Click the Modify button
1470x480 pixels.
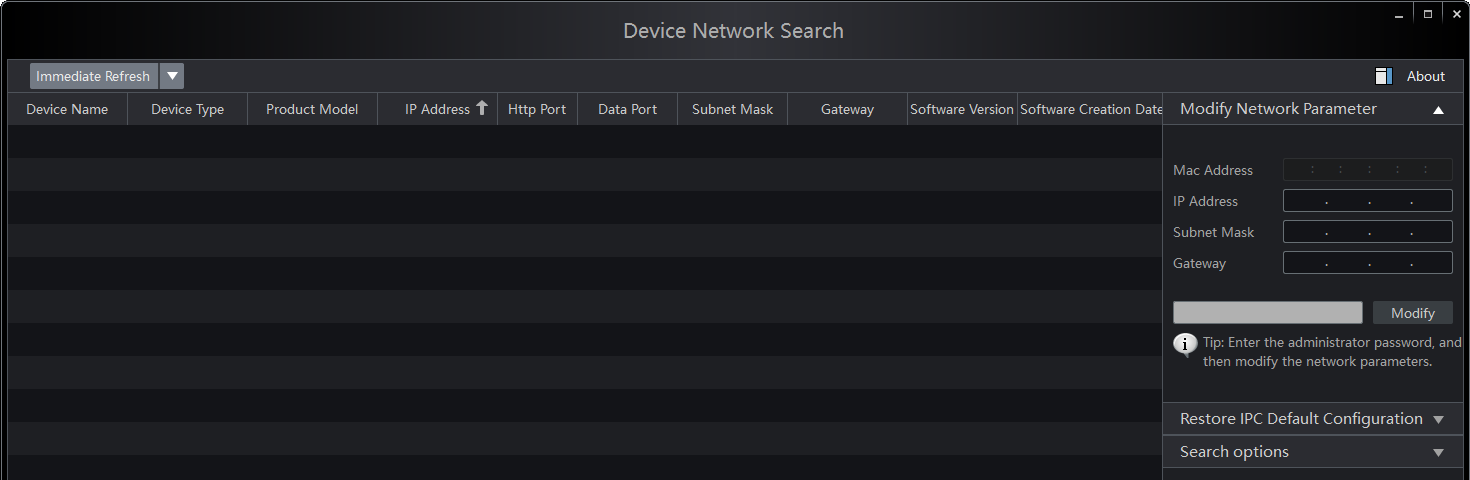pyautogui.click(x=1412, y=313)
